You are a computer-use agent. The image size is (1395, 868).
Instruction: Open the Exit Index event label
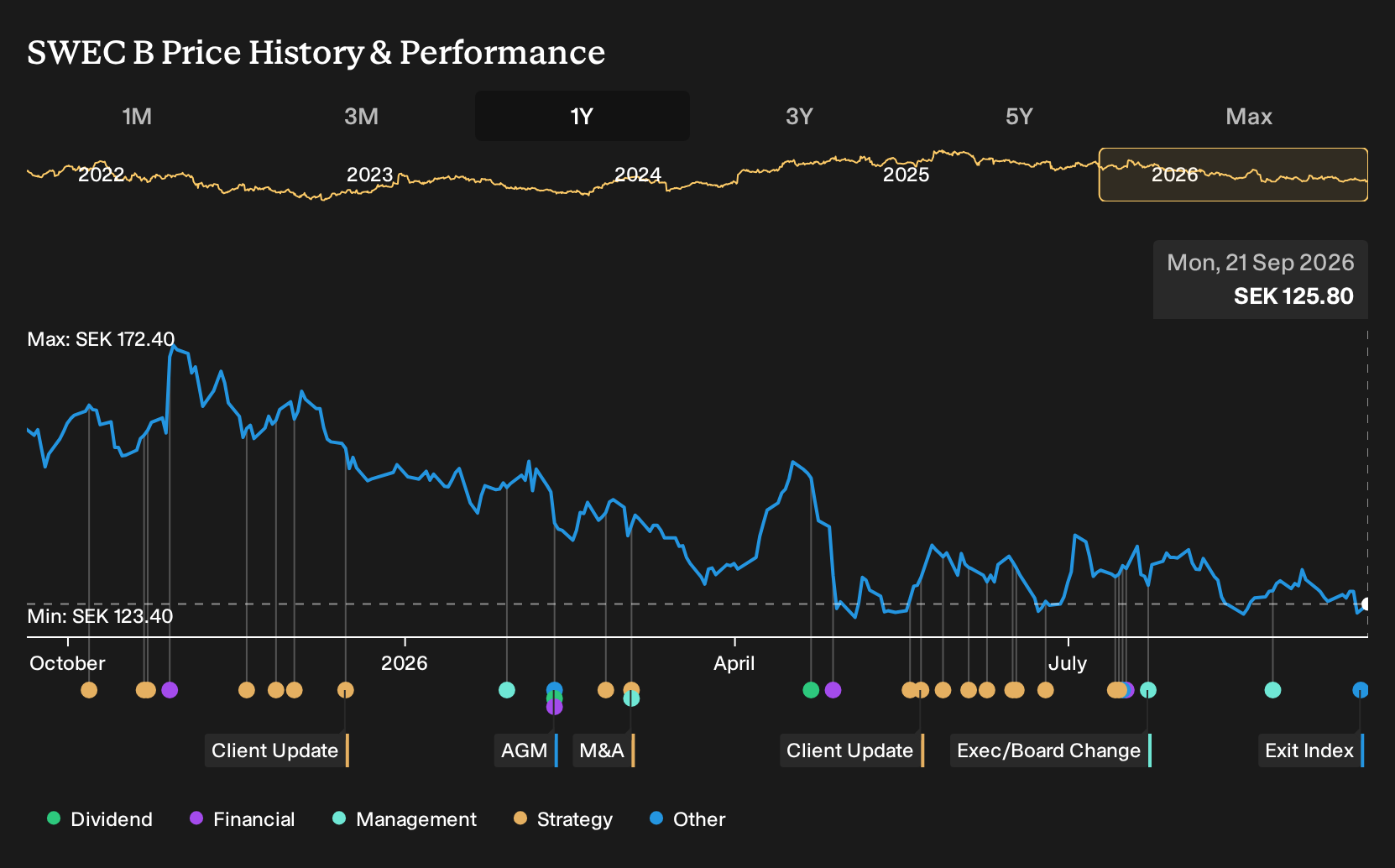(x=1309, y=750)
